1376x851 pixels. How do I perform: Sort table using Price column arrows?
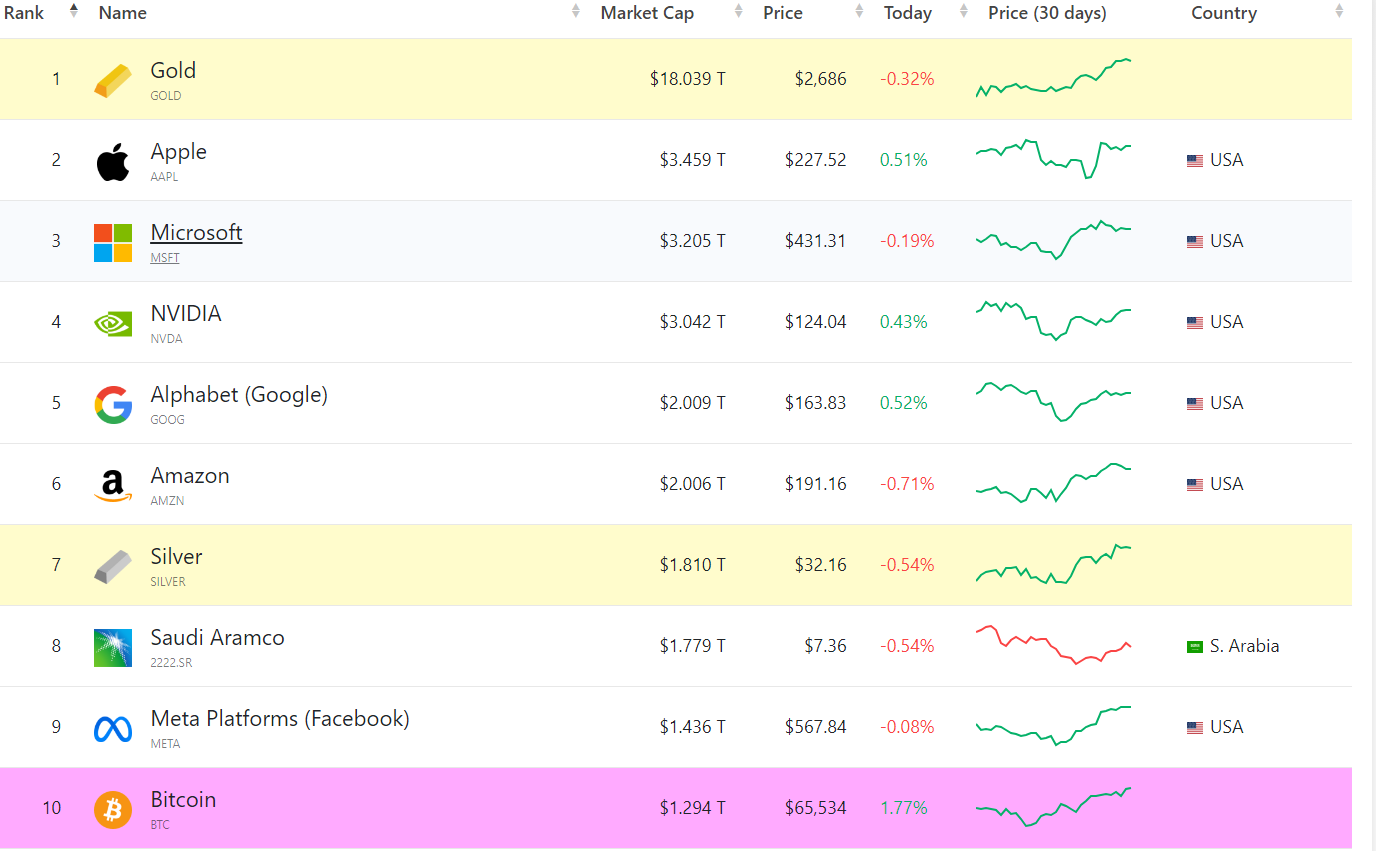(860, 12)
